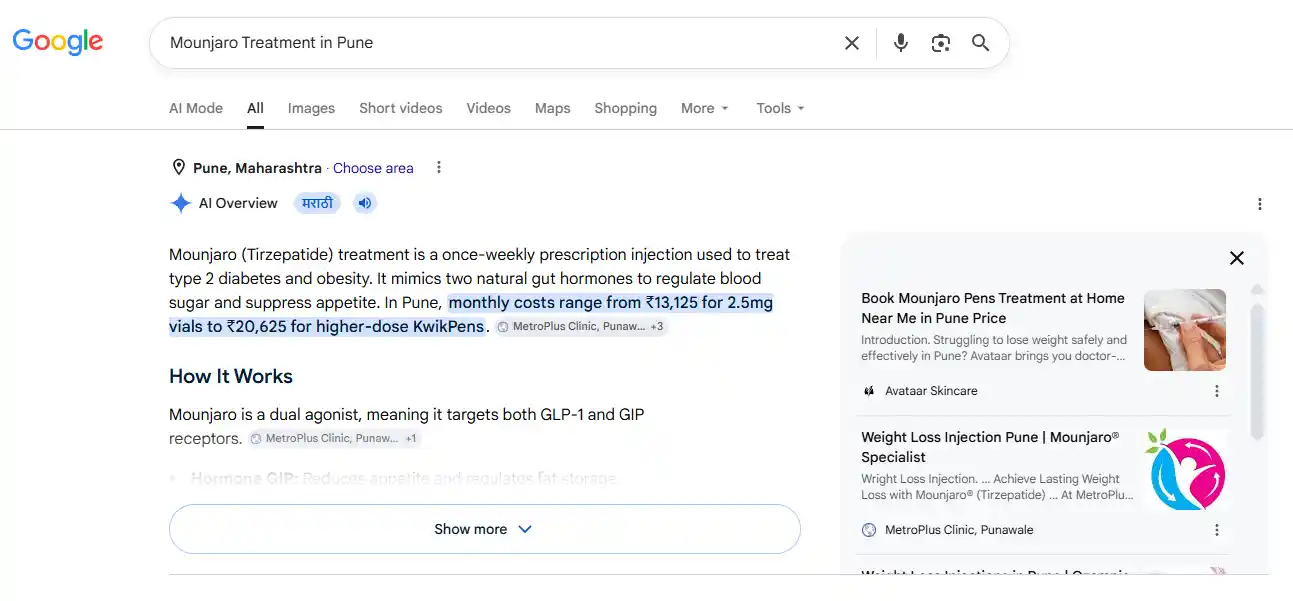Screen dimensions: 1293x601
Task: Click the AI Overview sparkle icon
Action: tap(181, 203)
